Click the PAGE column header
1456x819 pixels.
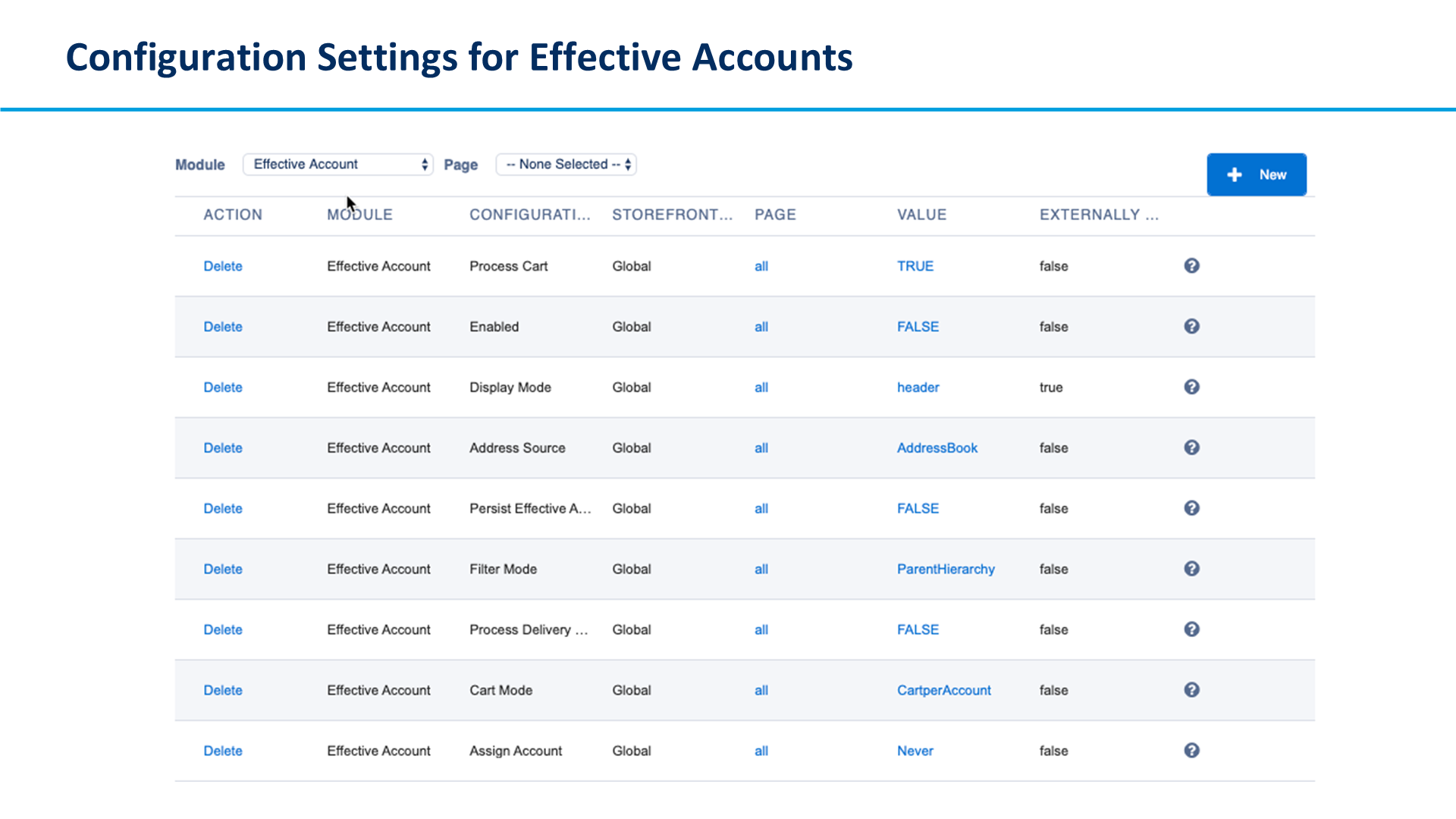pyautogui.click(x=775, y=215)
